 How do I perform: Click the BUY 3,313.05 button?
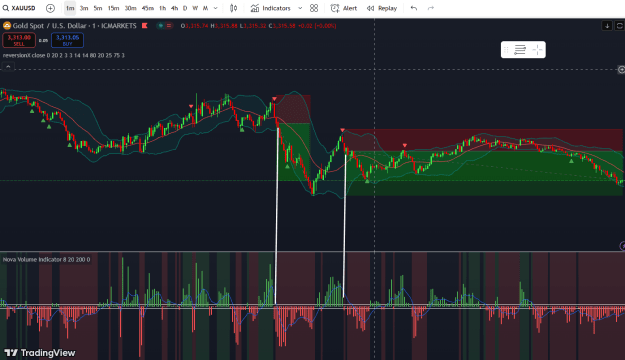[x=67, y=40]
